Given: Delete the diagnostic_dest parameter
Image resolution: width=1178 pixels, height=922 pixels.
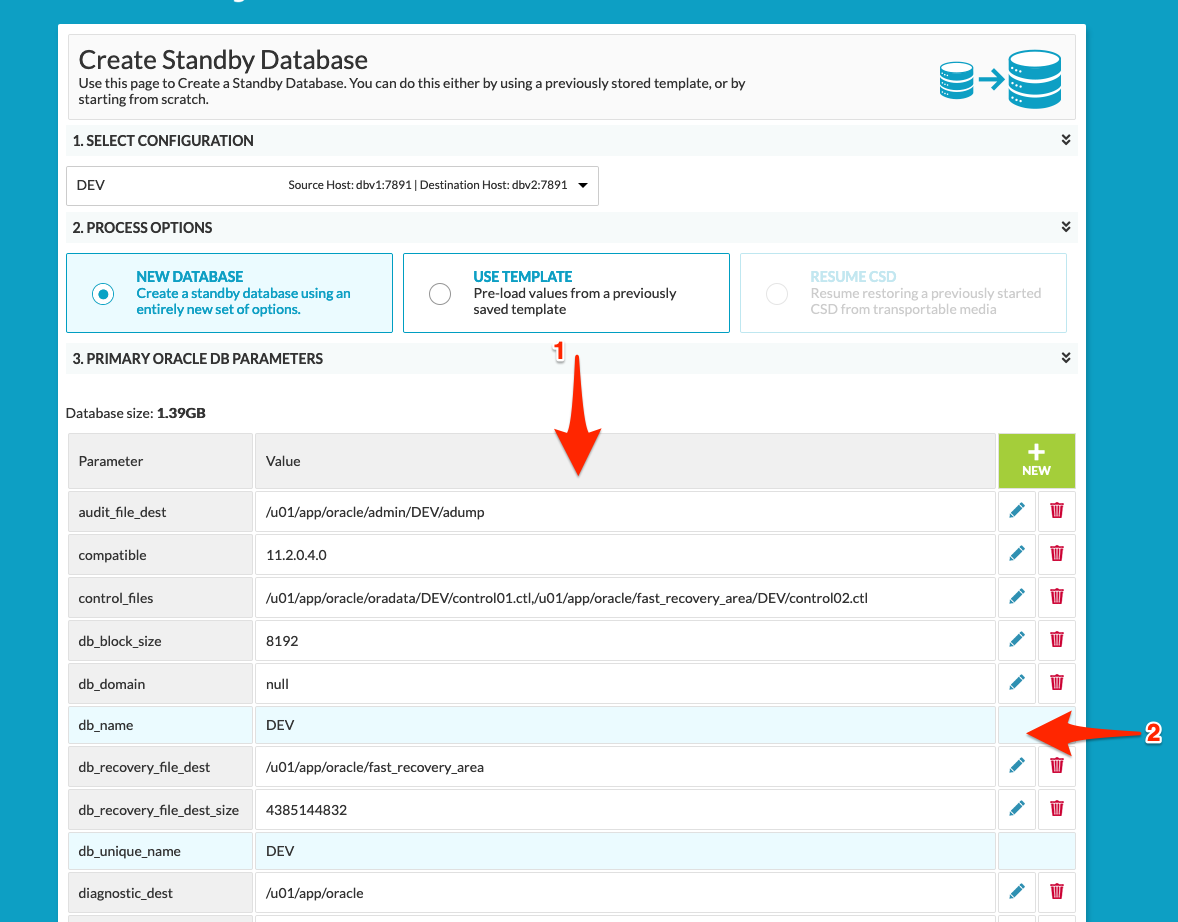Looking at the screenshot, I should click(x=1056, y=891).
